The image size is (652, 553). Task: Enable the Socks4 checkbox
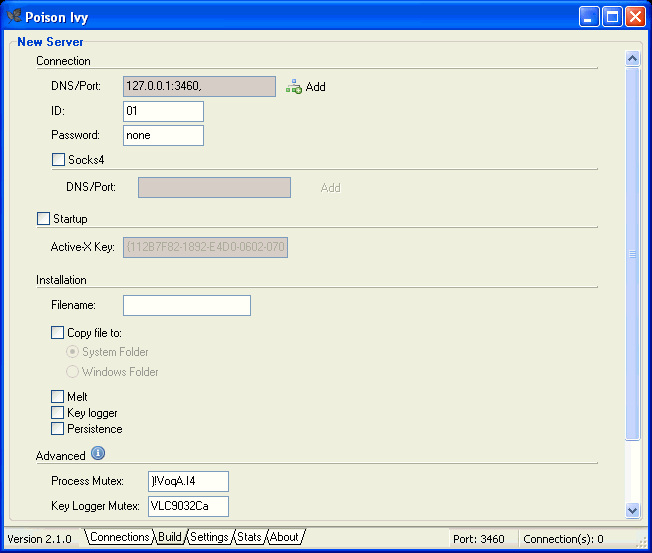click(x=58, y=159)
